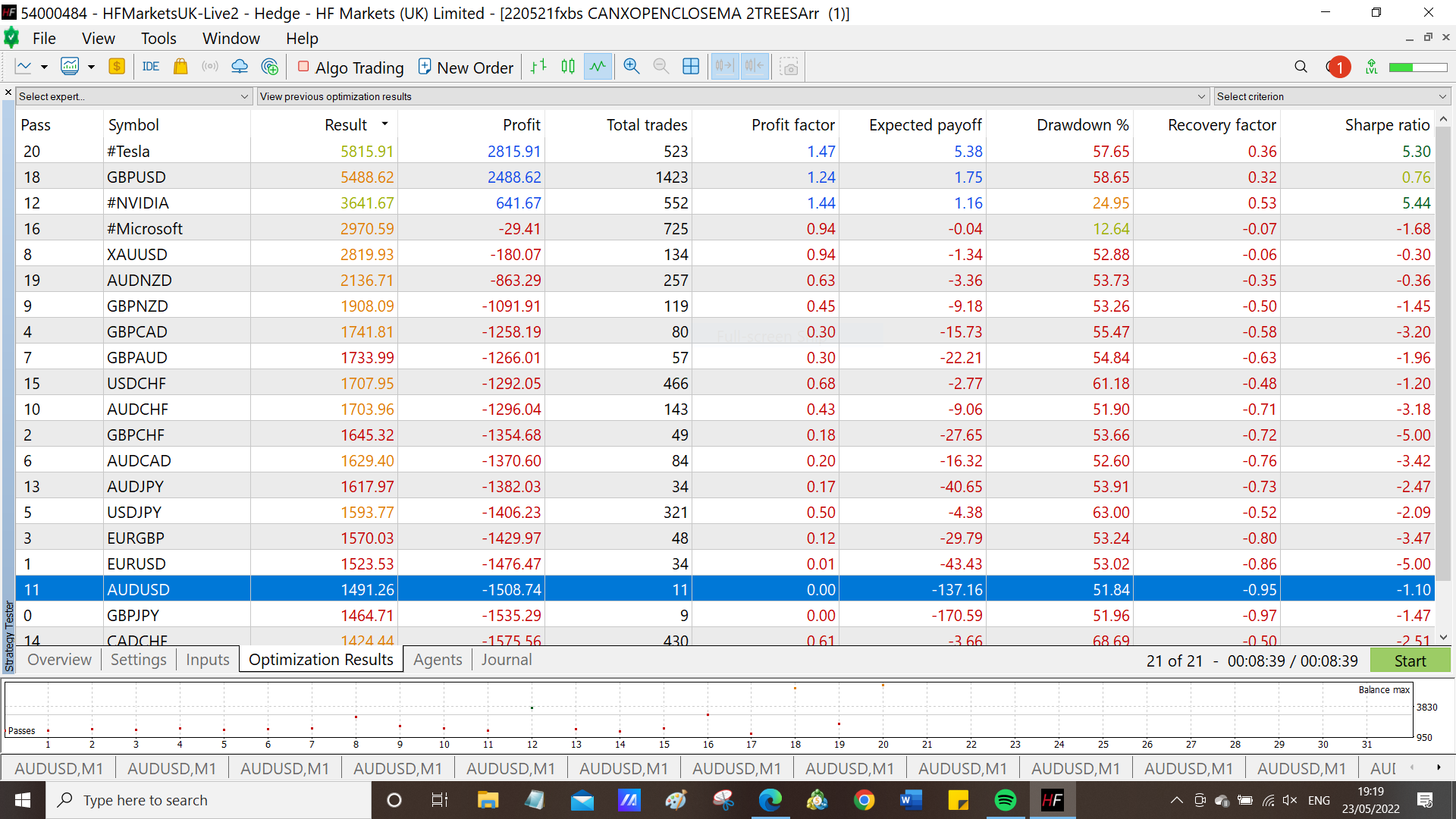Start the optimization

pos(1410,661)
